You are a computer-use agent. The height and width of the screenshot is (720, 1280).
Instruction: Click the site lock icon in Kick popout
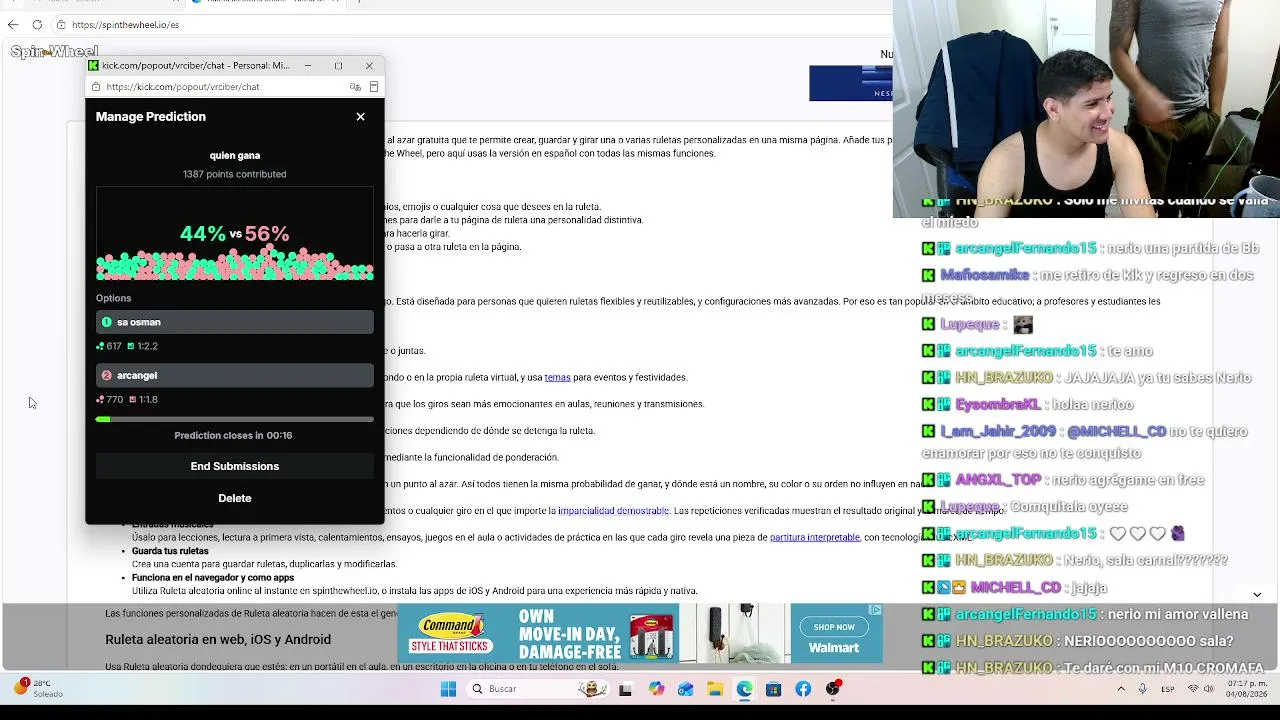pyautogui.click(x=94, y=87)
